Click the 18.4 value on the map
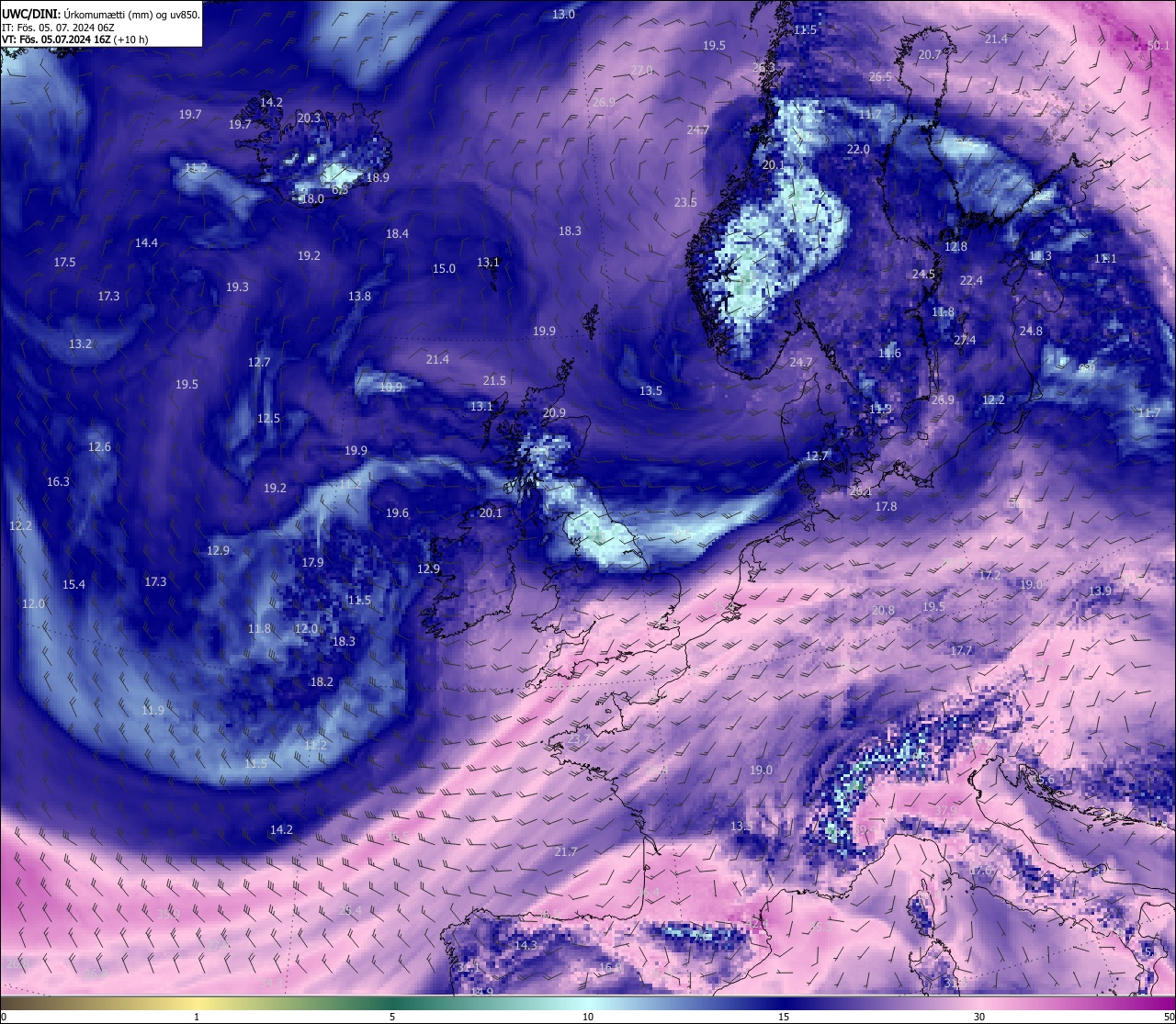 coord(397,234)
